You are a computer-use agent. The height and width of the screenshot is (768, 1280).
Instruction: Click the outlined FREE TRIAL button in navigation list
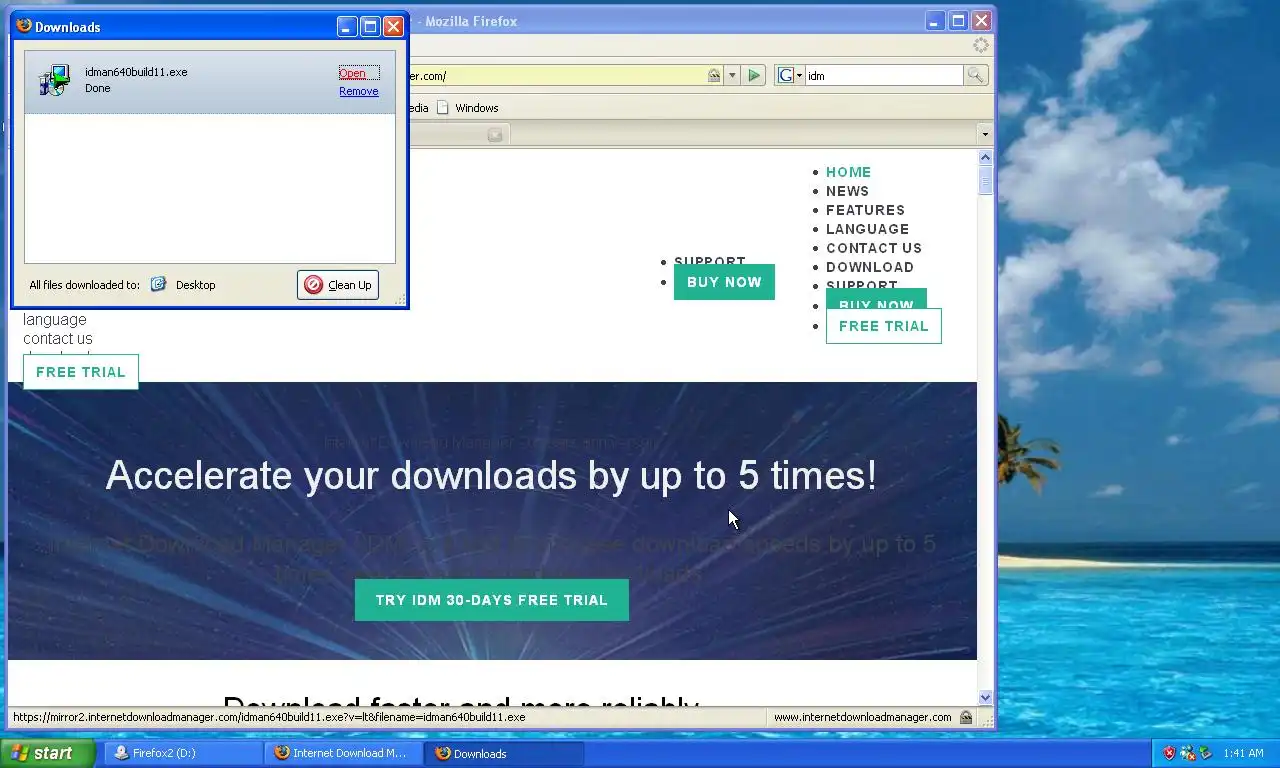884,326
